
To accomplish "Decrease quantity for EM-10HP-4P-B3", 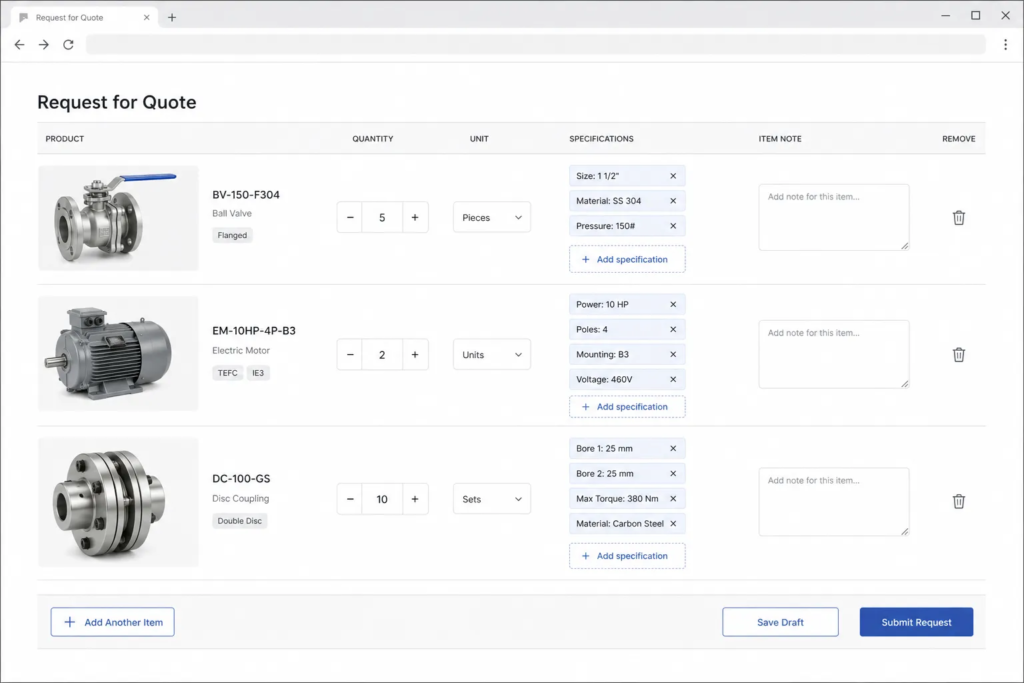I will click(x=350, y=355).
